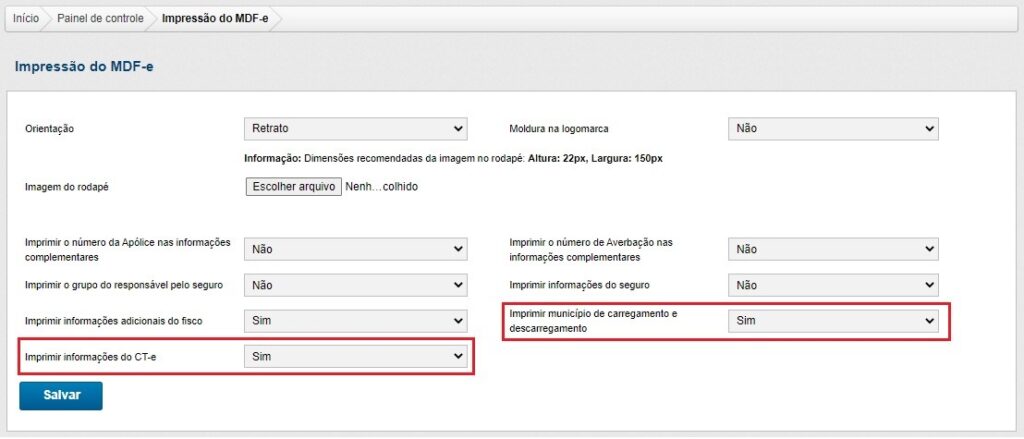Open the grupo do responsável pelo seguro dropdown
The height and width of the screenshot is (439, 1024).
[x=356, y=285]
